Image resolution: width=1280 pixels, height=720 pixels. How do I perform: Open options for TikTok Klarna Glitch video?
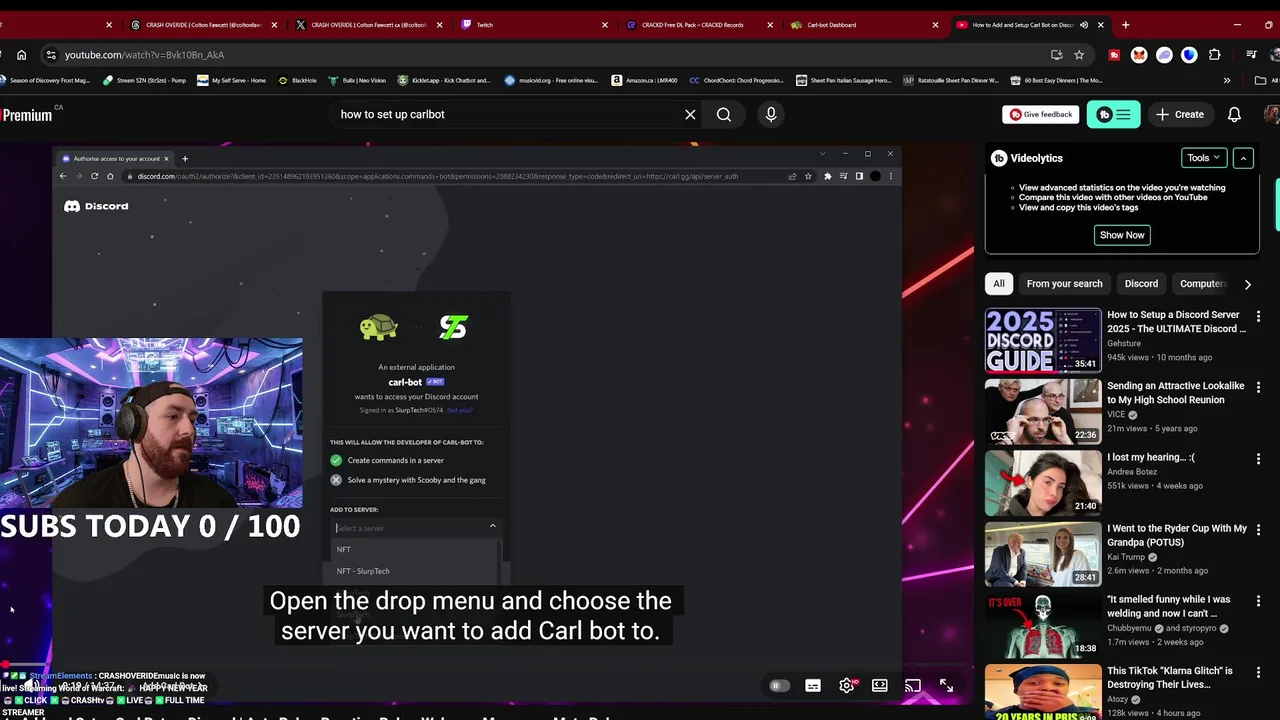1258,672
